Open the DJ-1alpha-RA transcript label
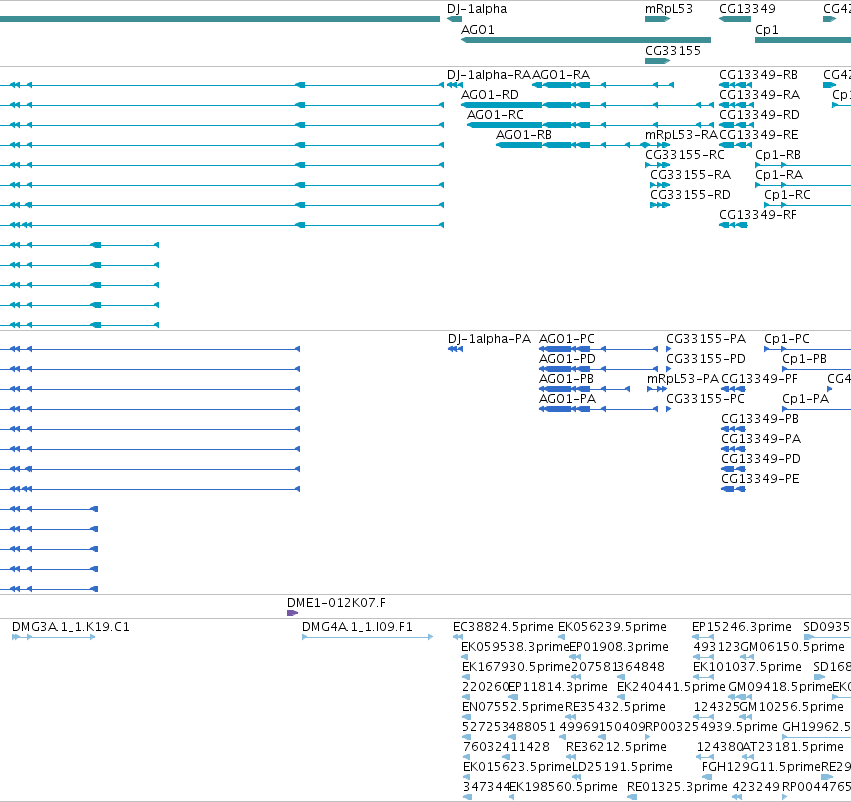The width and height of the screenshot is (851, 802). click(x=488, y=74)
